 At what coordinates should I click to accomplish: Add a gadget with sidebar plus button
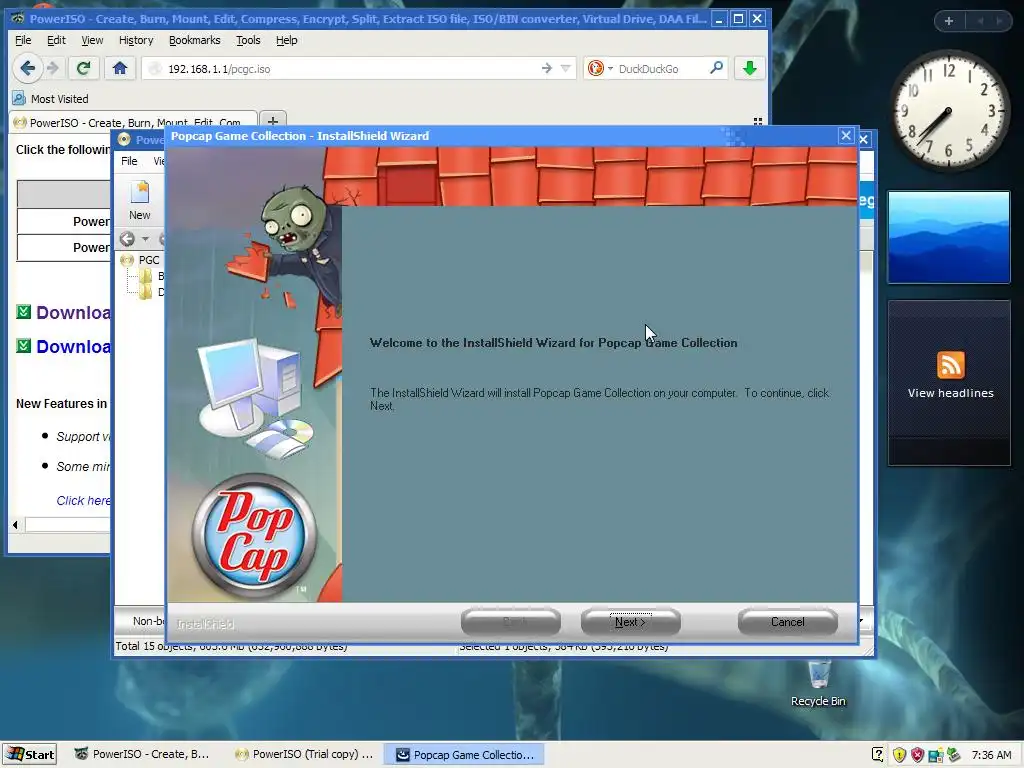pyautogui.click(x=949, y=21)
